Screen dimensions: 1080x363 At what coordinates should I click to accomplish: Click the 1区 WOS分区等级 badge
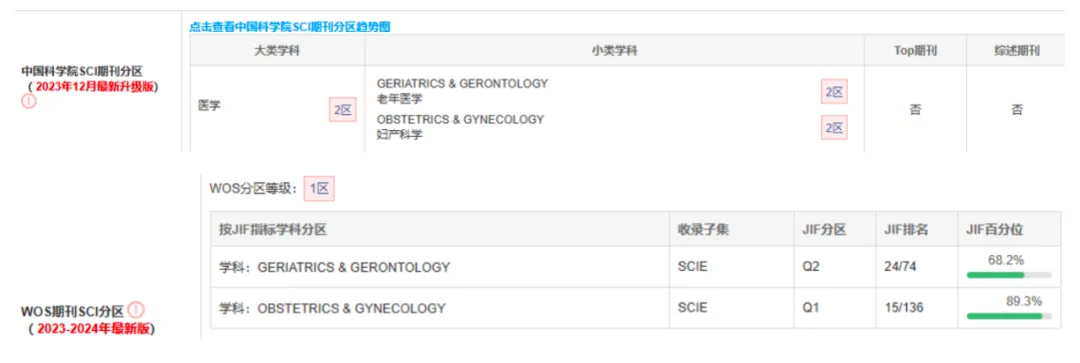pyautogui.click(x=320, y=187)
